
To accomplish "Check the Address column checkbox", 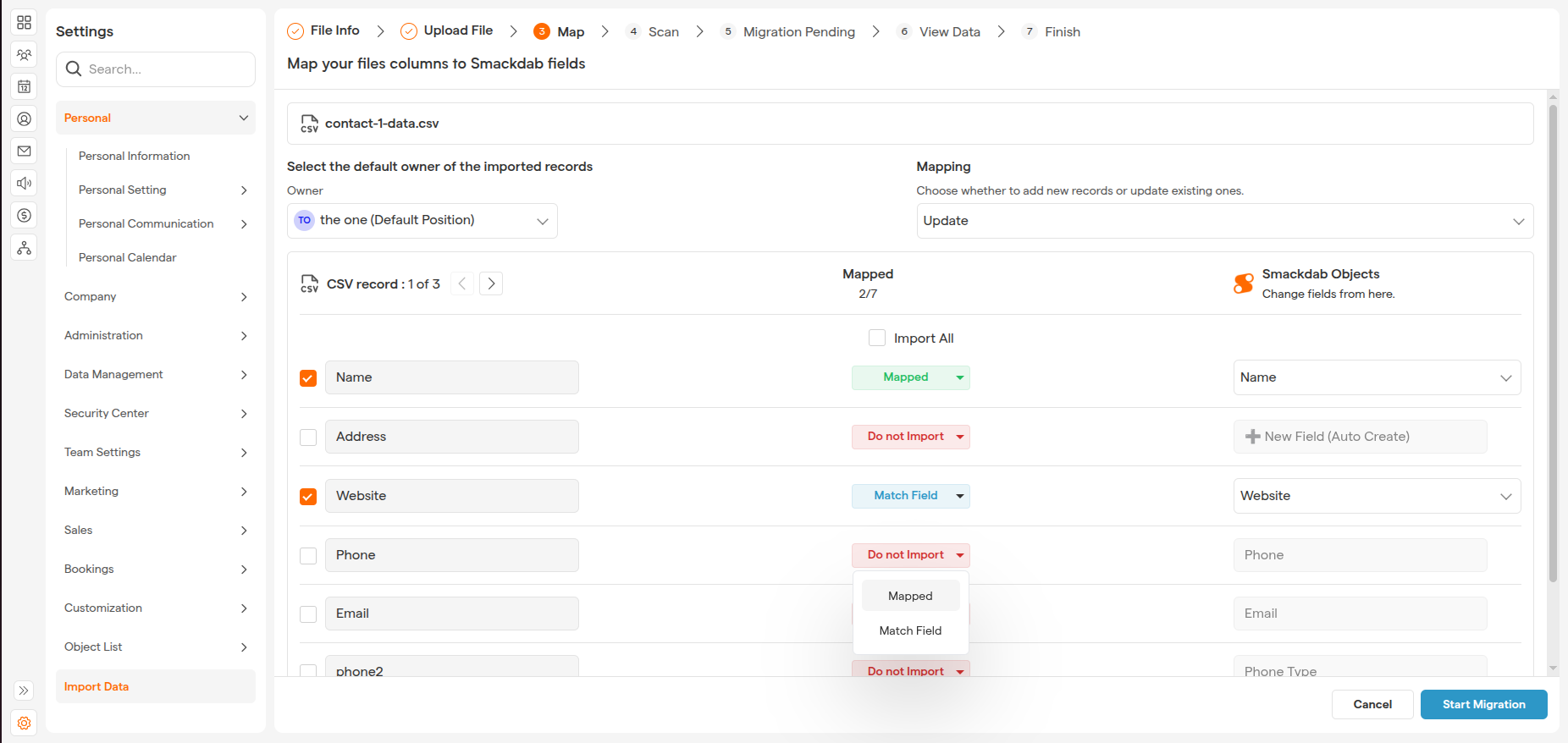I will (308, 438).
